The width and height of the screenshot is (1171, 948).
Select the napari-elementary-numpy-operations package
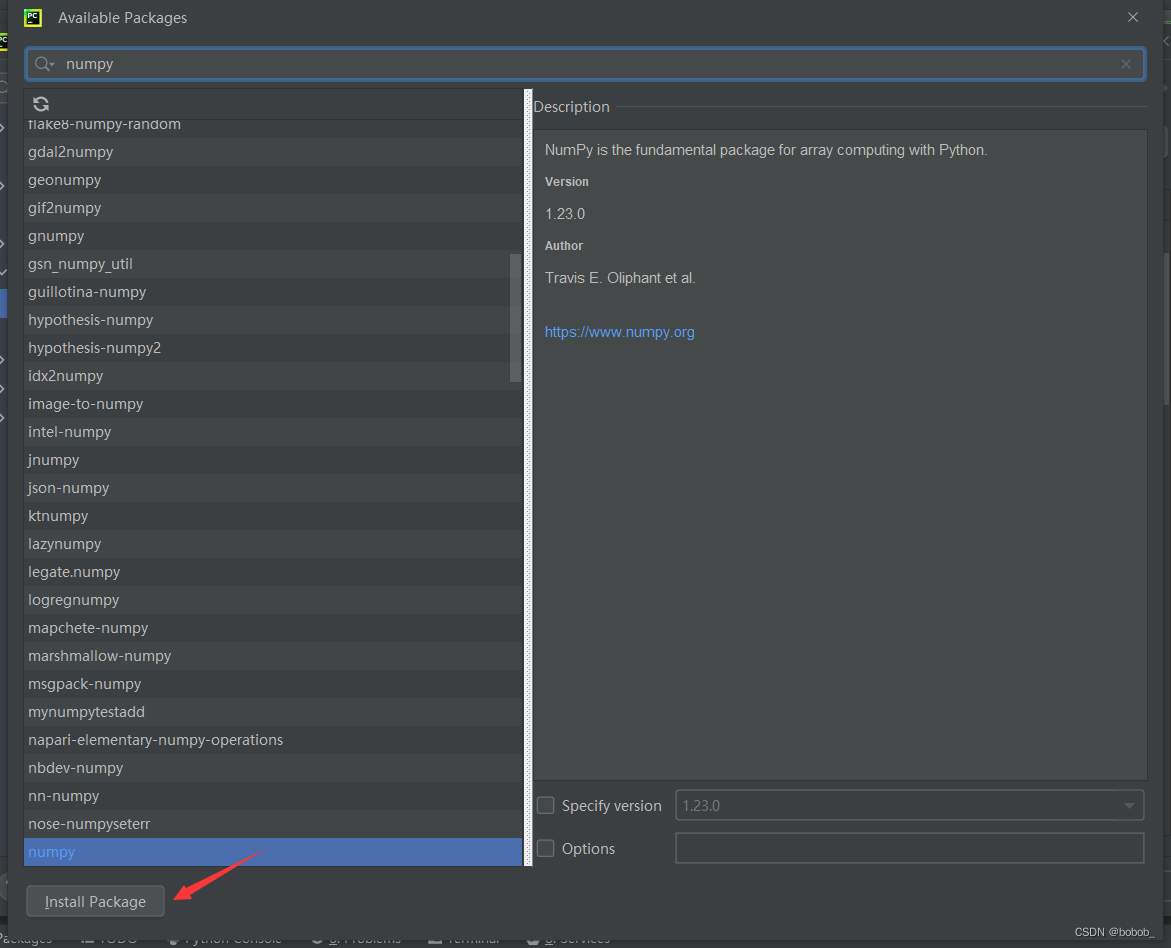tap(273, 740)
